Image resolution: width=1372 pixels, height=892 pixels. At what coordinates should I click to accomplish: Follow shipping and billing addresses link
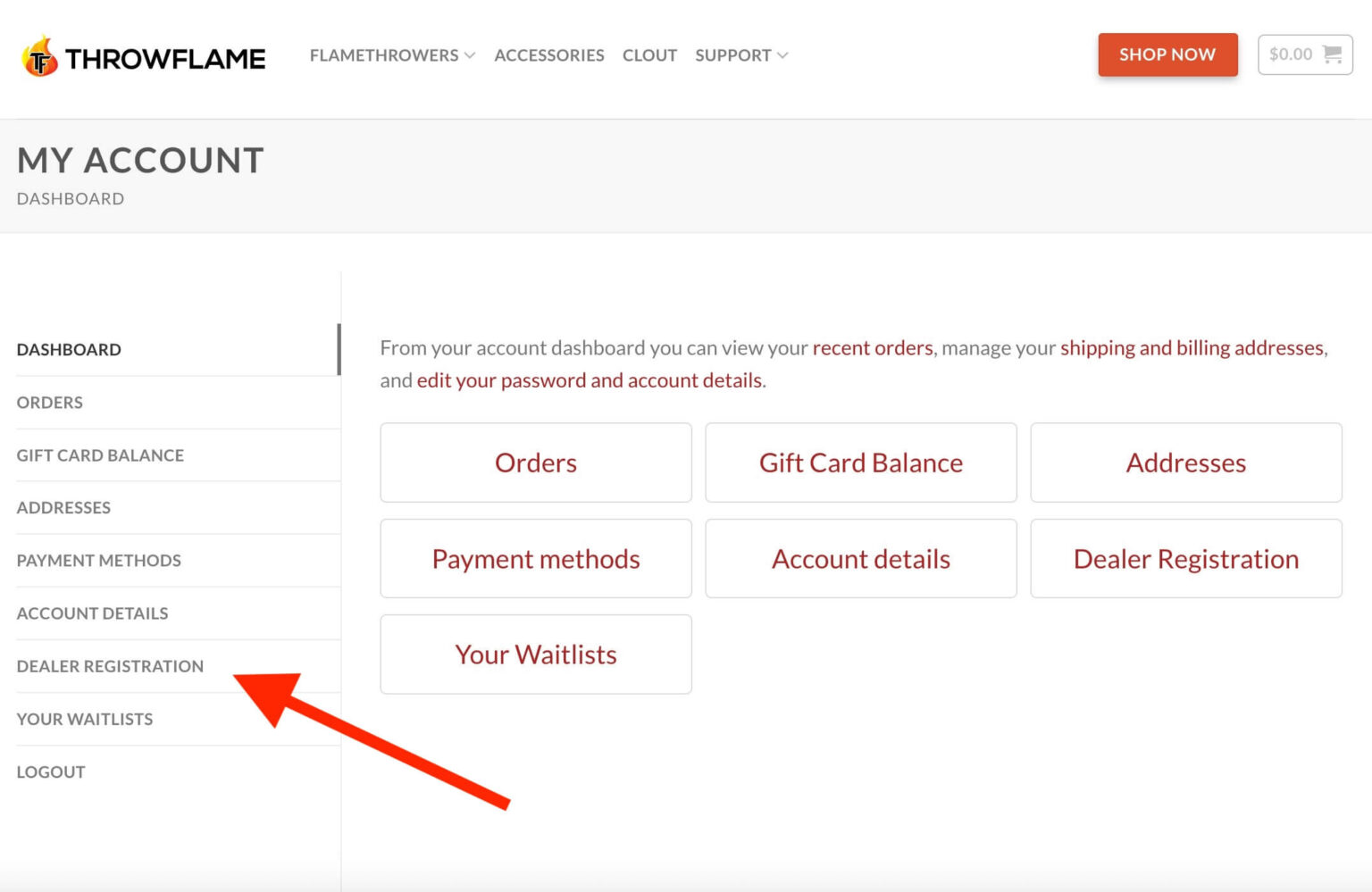pyautogui.click(x=1192, y=347)
